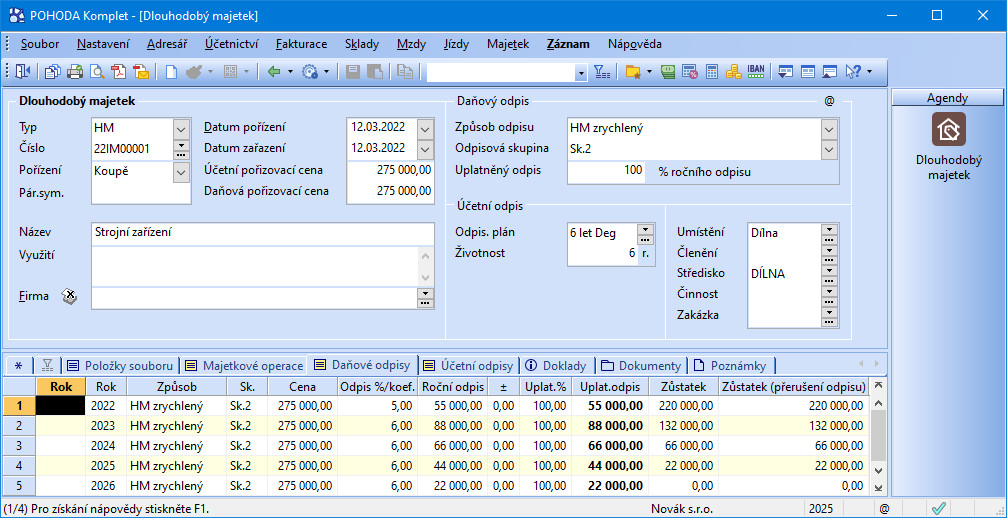Click the green back arrow icon
The height and width of the screenshot is (518, 1007).
[273, 72]
